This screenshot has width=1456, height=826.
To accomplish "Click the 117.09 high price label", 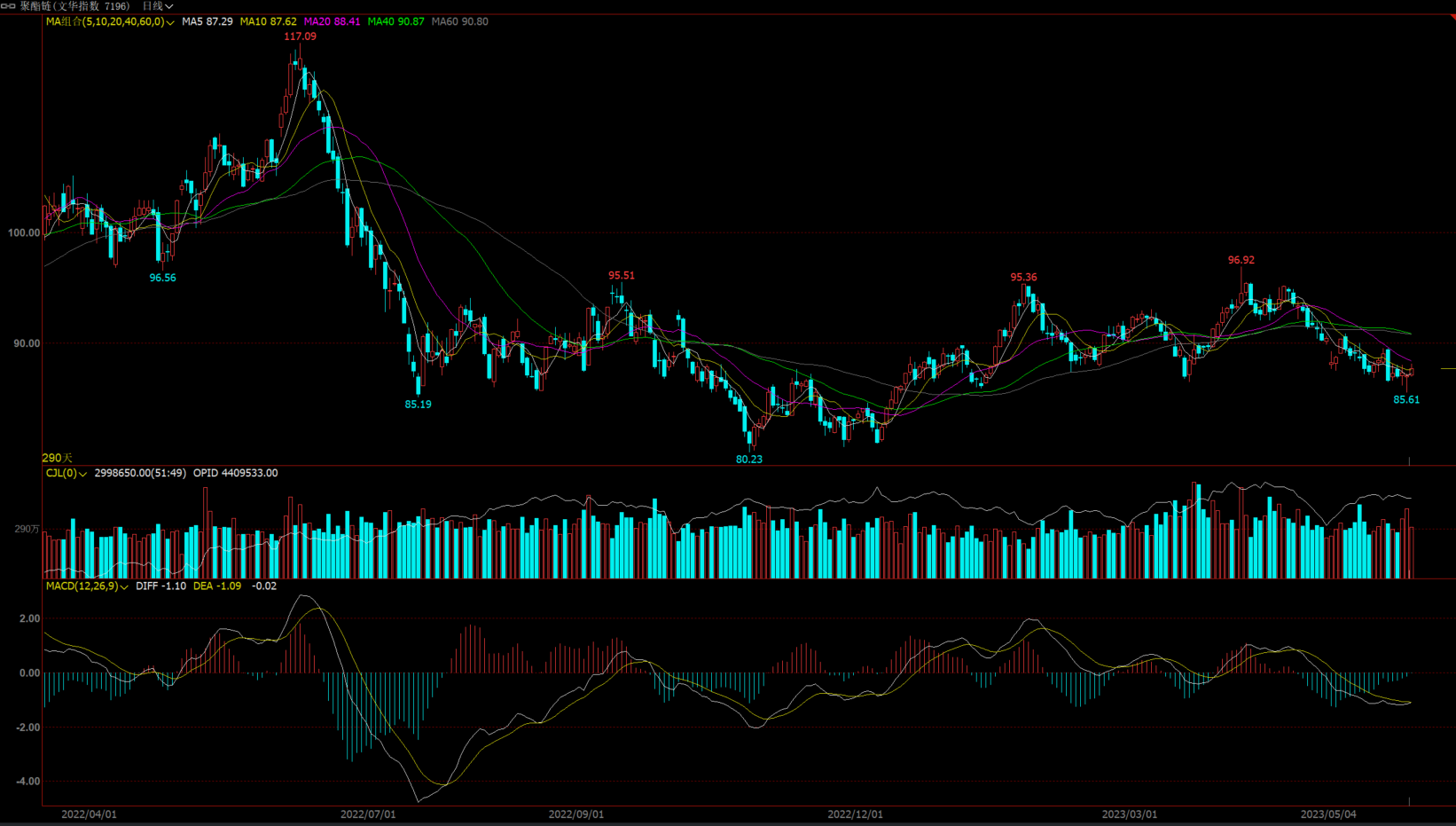I will coord(300,36).
